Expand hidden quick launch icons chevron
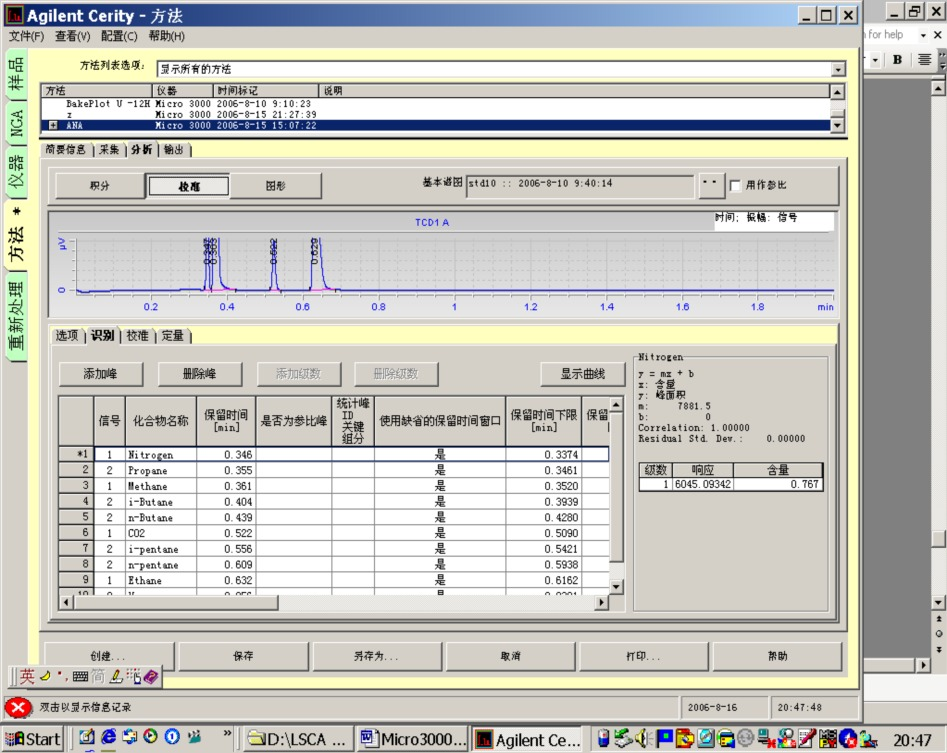 227,733
